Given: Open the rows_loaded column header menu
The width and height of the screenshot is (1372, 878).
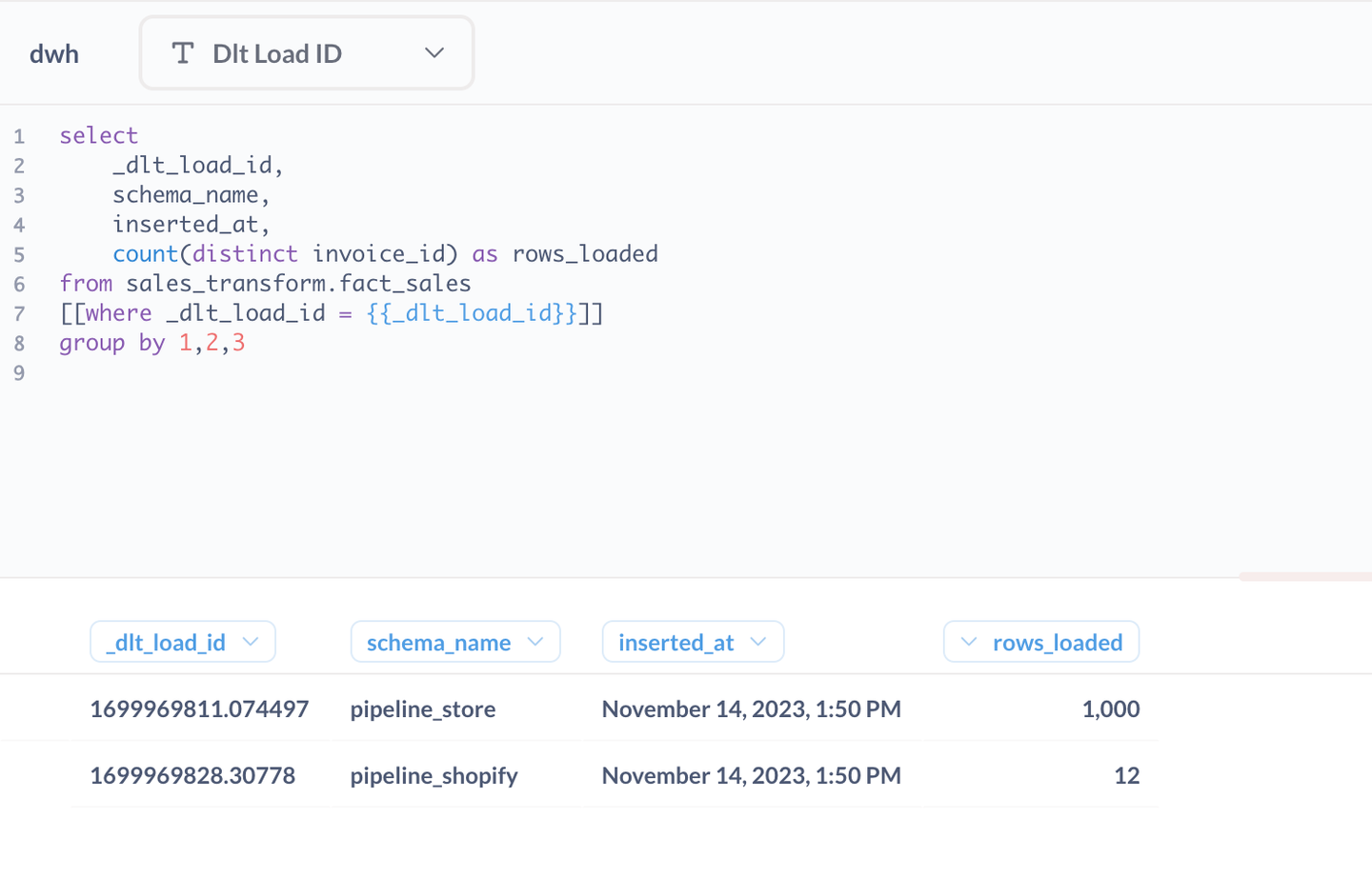Looking at the screenshot, I should 969,642.
